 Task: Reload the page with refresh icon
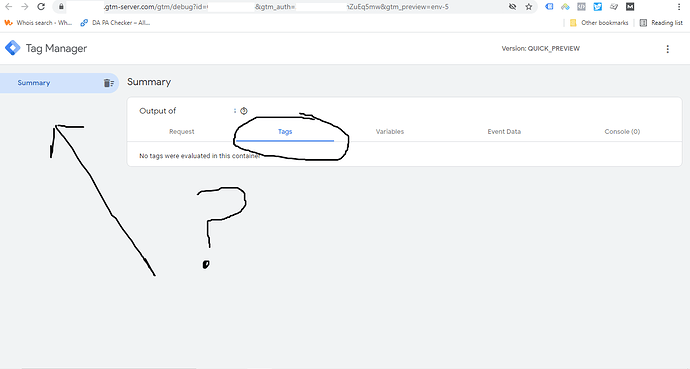point(41,7)
